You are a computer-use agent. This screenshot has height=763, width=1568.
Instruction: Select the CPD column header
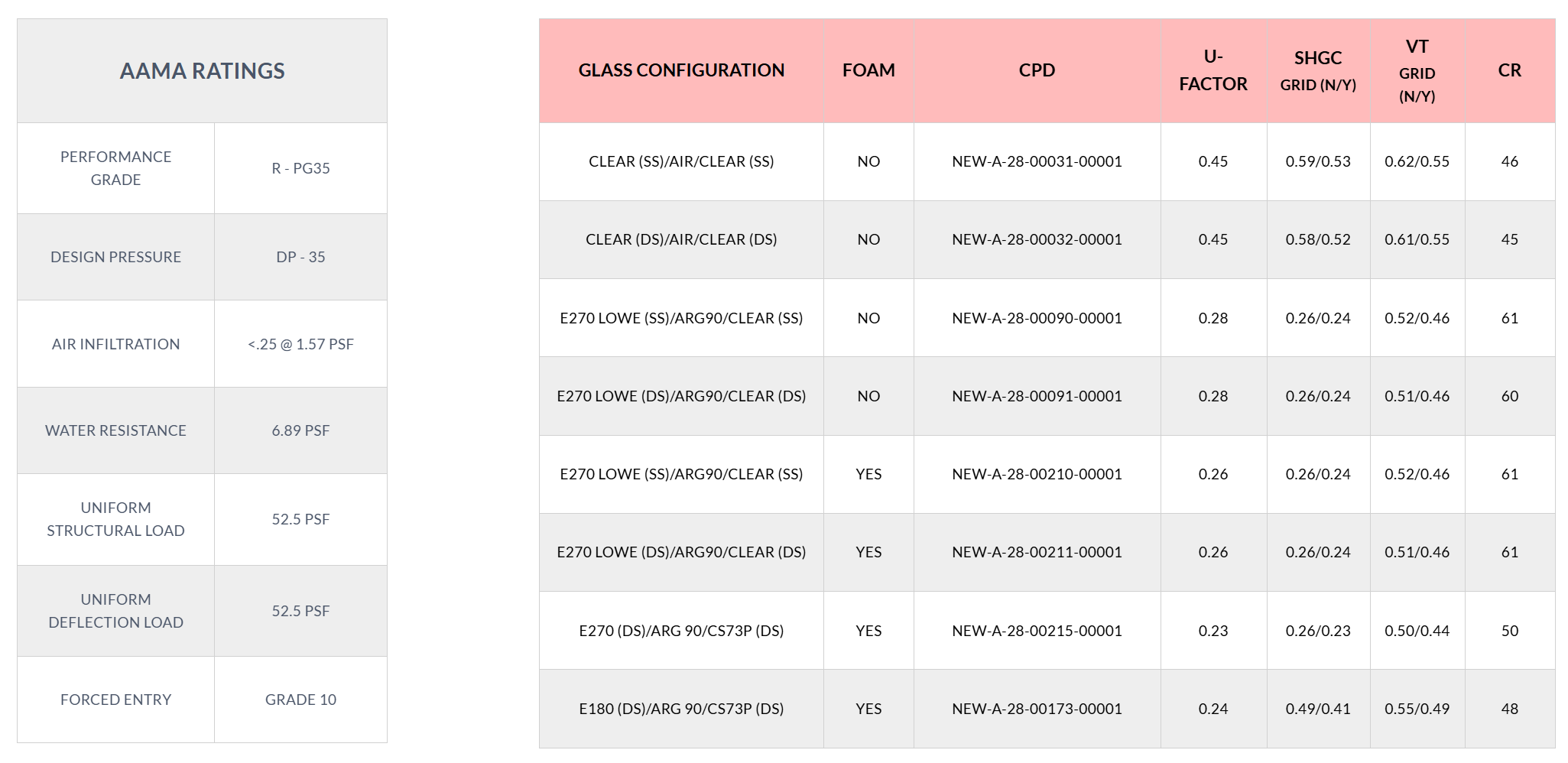(x=1037, y=70)
